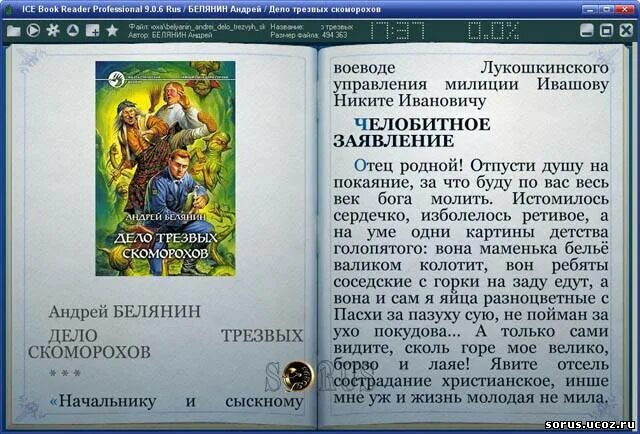Click the 'Размер файла: 494 363' text
Viewport: 640px width, 434px height.
pos(309,36)
